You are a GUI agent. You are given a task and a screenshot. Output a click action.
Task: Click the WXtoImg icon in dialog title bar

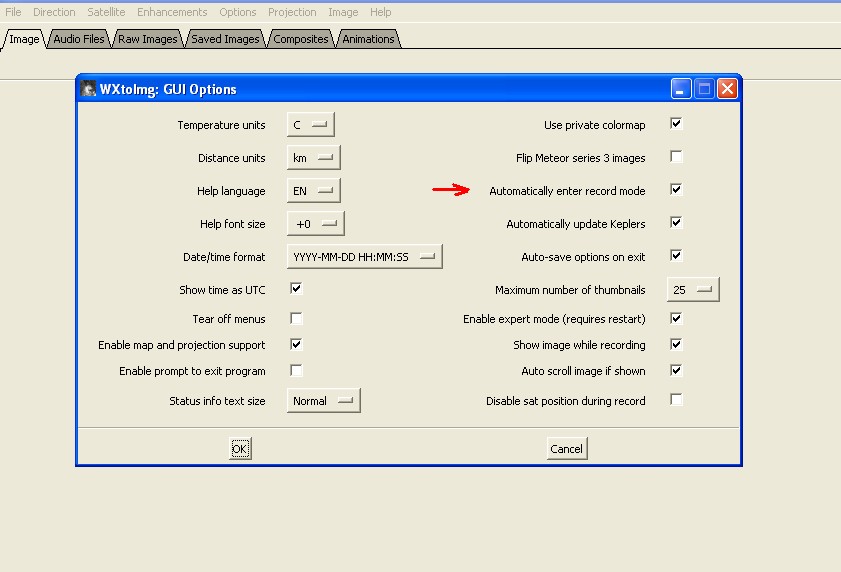(87, 89)
